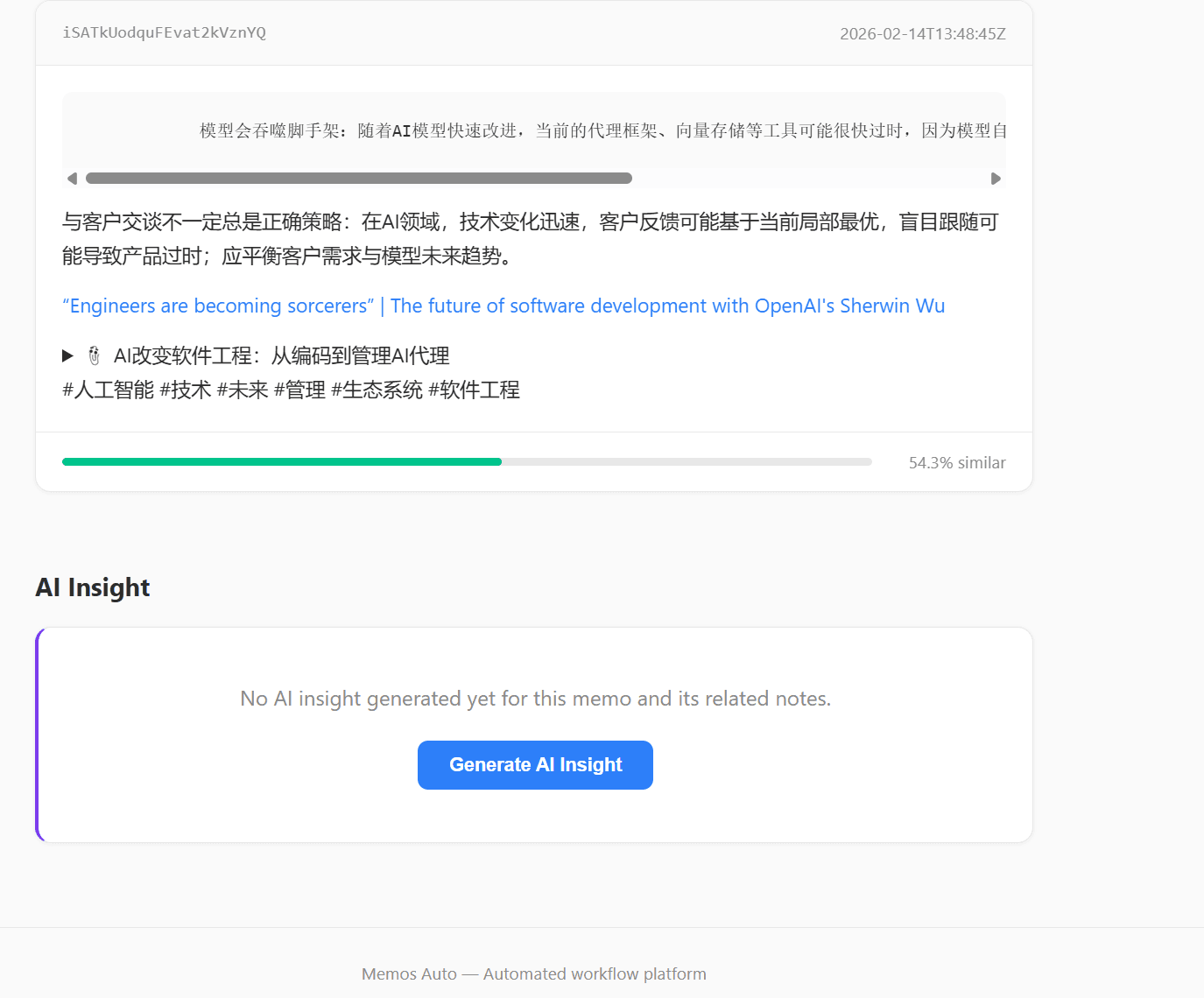Click the right scroll arrow of the memo preview
The image size is (1204, 998).
pyautogui.click(x=996, y=178)
